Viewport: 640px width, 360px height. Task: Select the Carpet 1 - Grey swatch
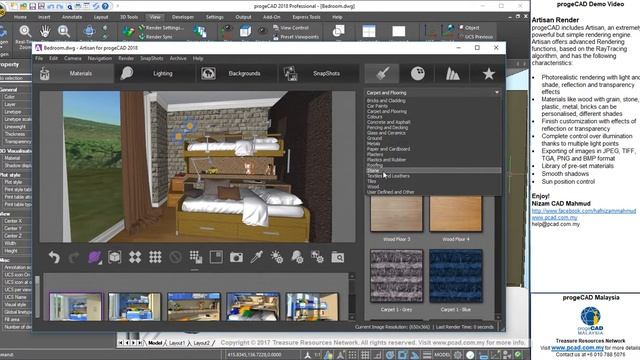coord(396,276)
